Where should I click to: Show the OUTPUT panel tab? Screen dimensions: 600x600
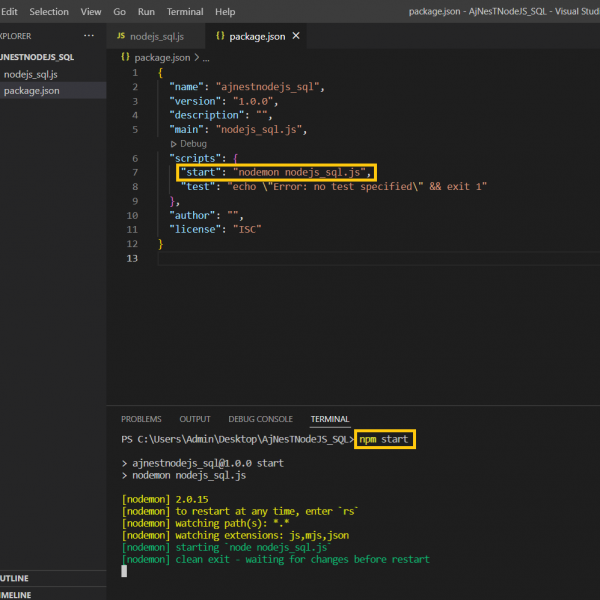195,419
